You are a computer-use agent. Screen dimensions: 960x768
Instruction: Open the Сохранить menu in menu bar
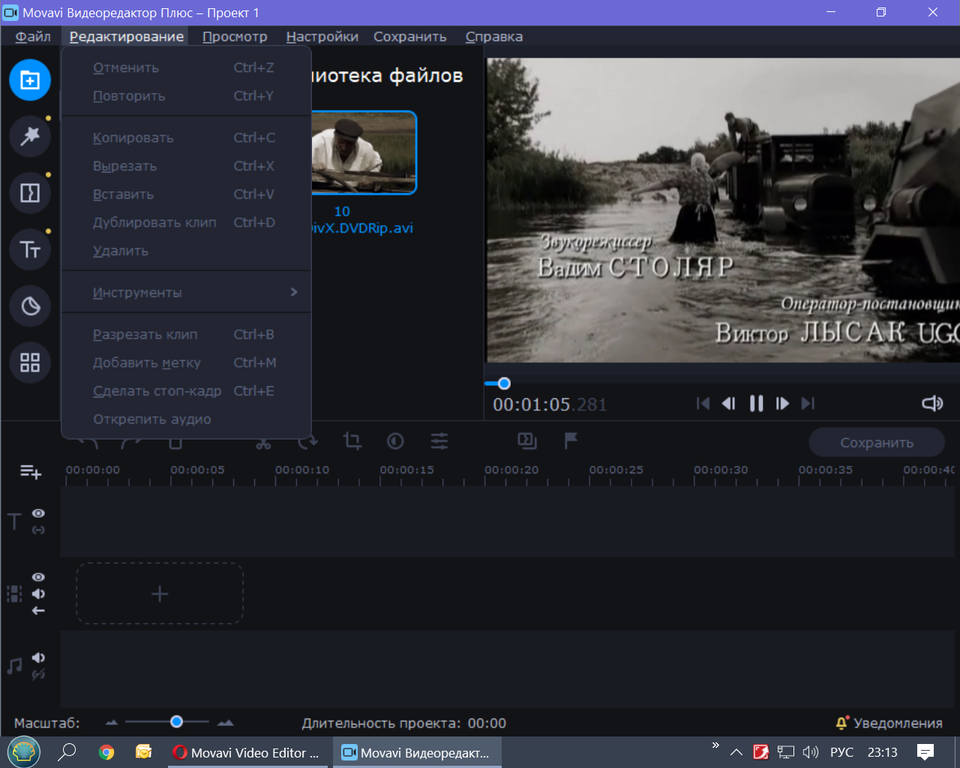(x=410, y=36)
